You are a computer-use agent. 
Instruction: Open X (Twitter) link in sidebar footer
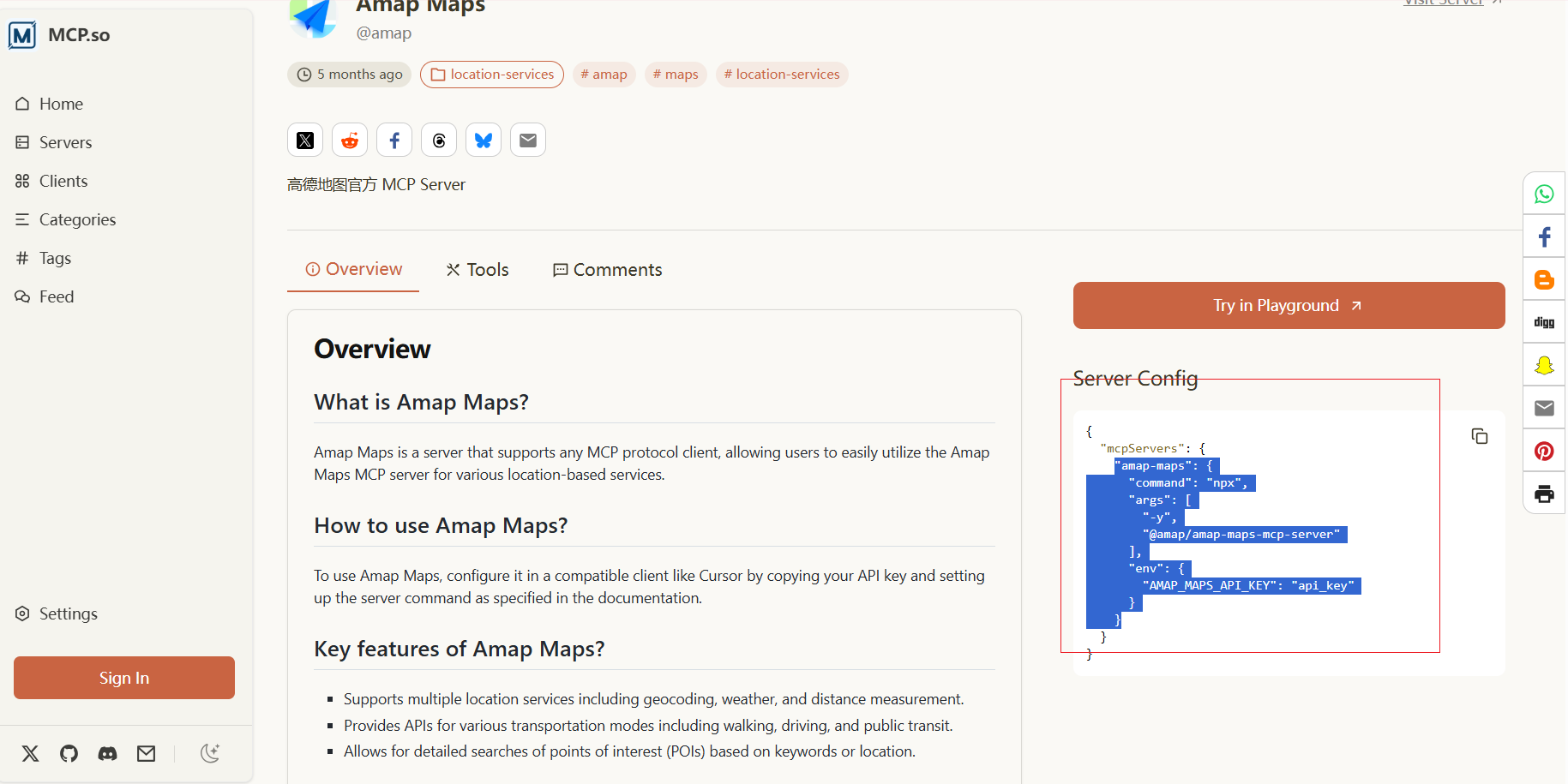pyautogui.click(x=30, y=753)
